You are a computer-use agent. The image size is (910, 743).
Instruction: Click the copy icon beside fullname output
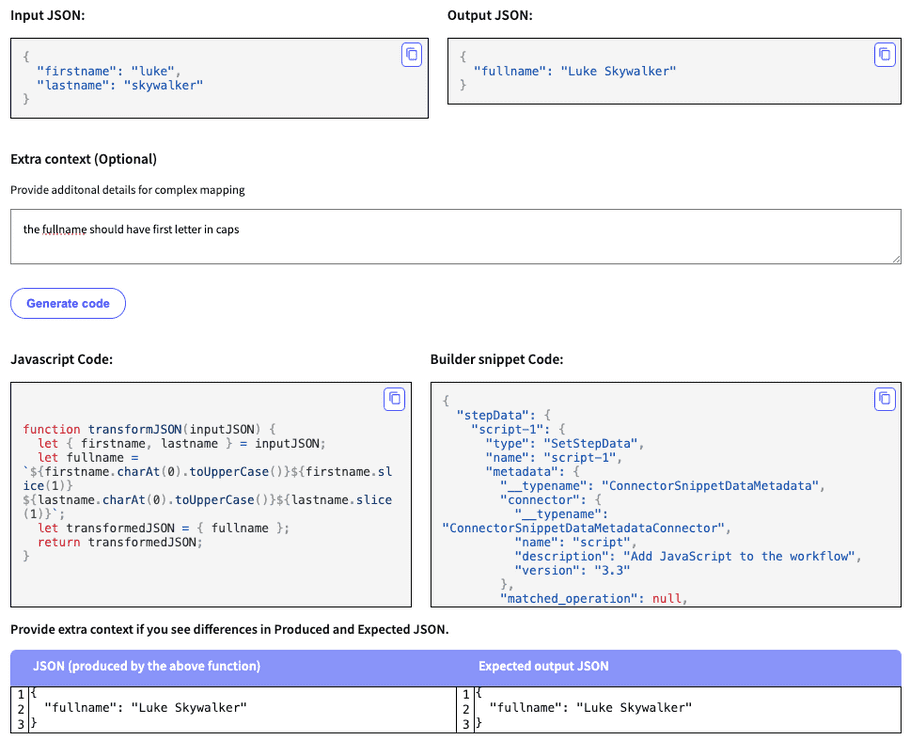[884, 55]
